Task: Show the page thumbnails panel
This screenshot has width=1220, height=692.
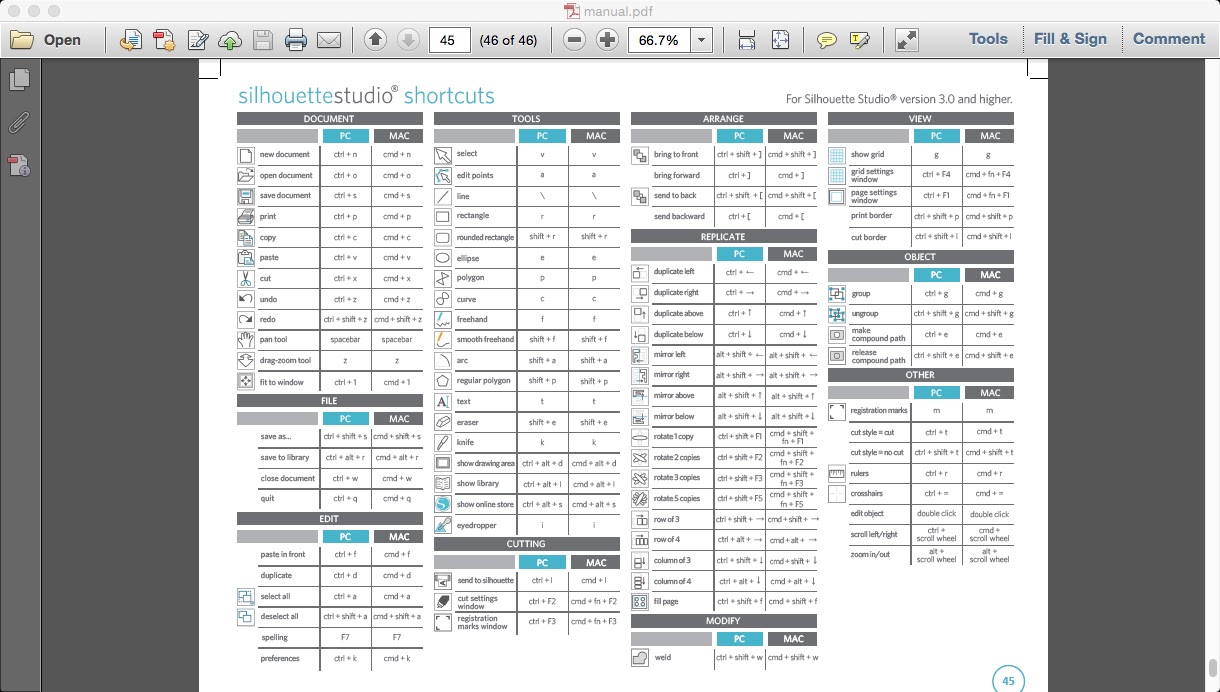Action: [19, 79]
